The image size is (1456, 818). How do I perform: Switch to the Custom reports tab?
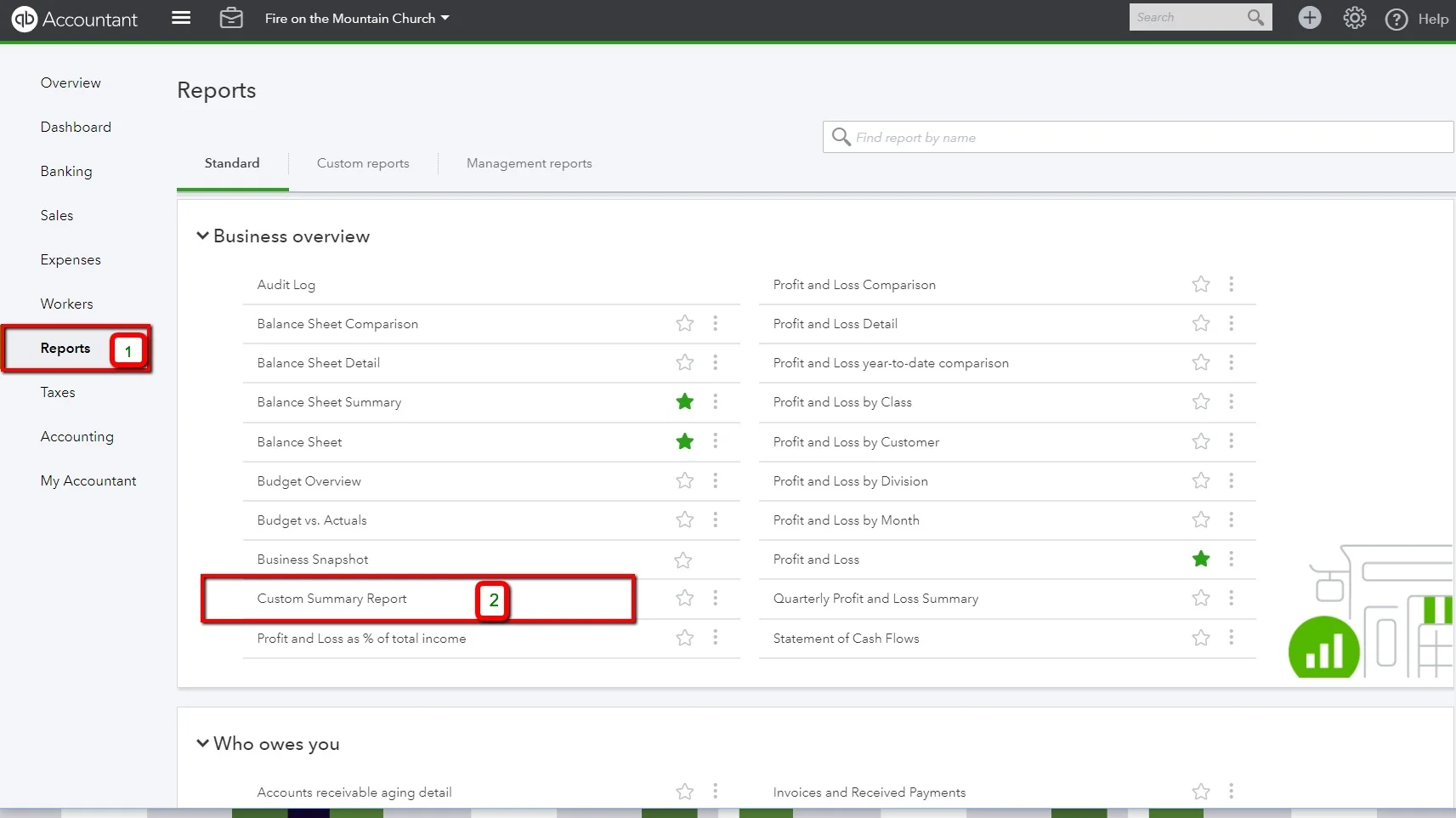363,163
